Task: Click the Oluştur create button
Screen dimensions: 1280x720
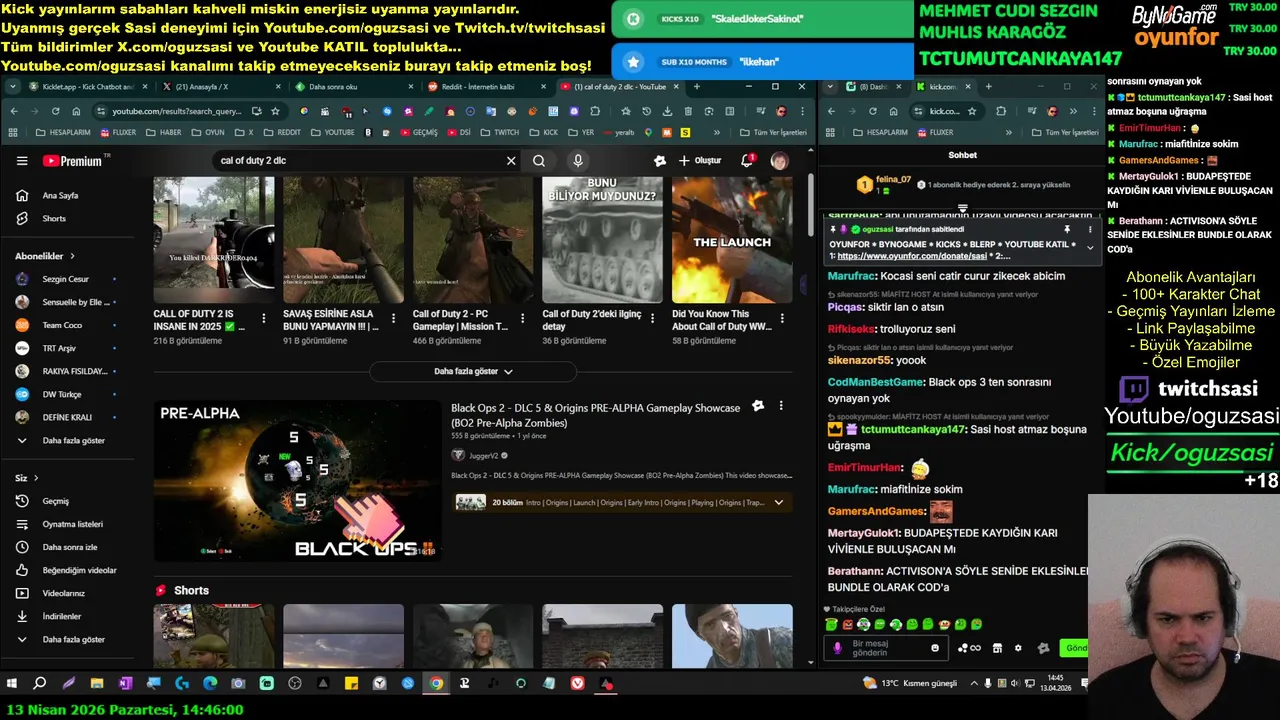Action: [700, 160]
